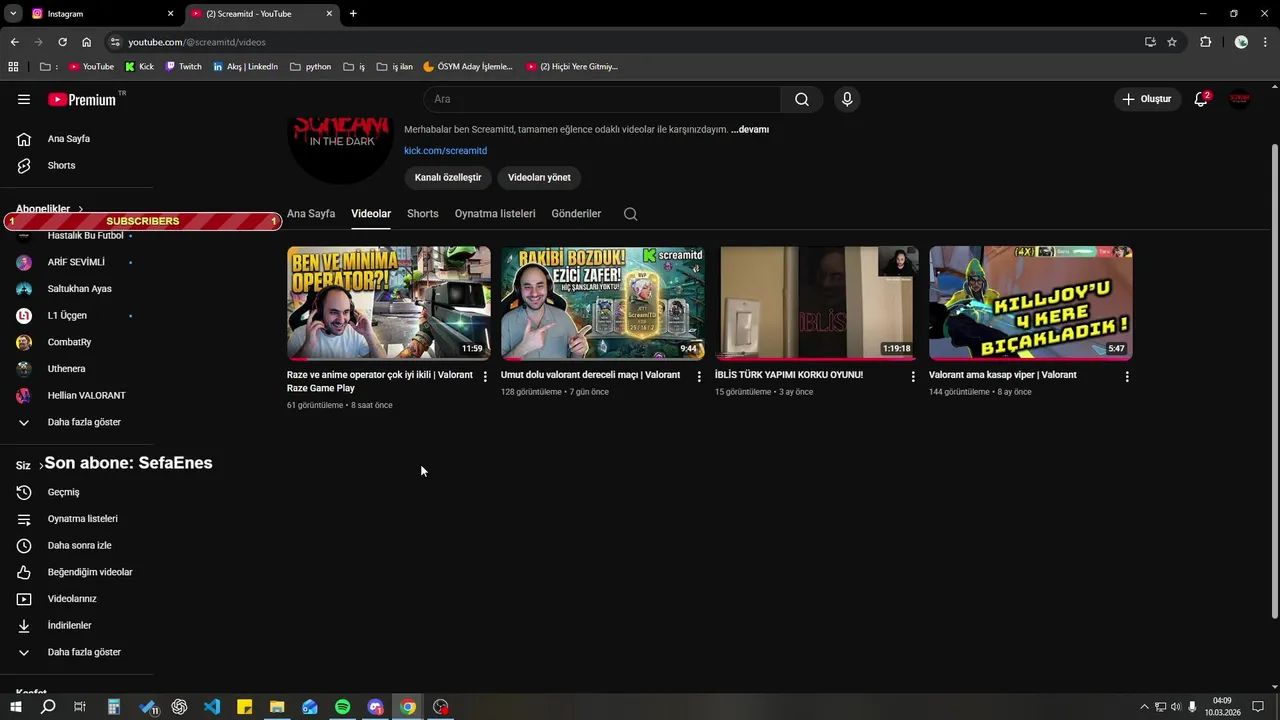The height and width of the screenshot is (720, 1280).
Task: Open options menu for Umut dolu valorant video
Action: (699, 377)
